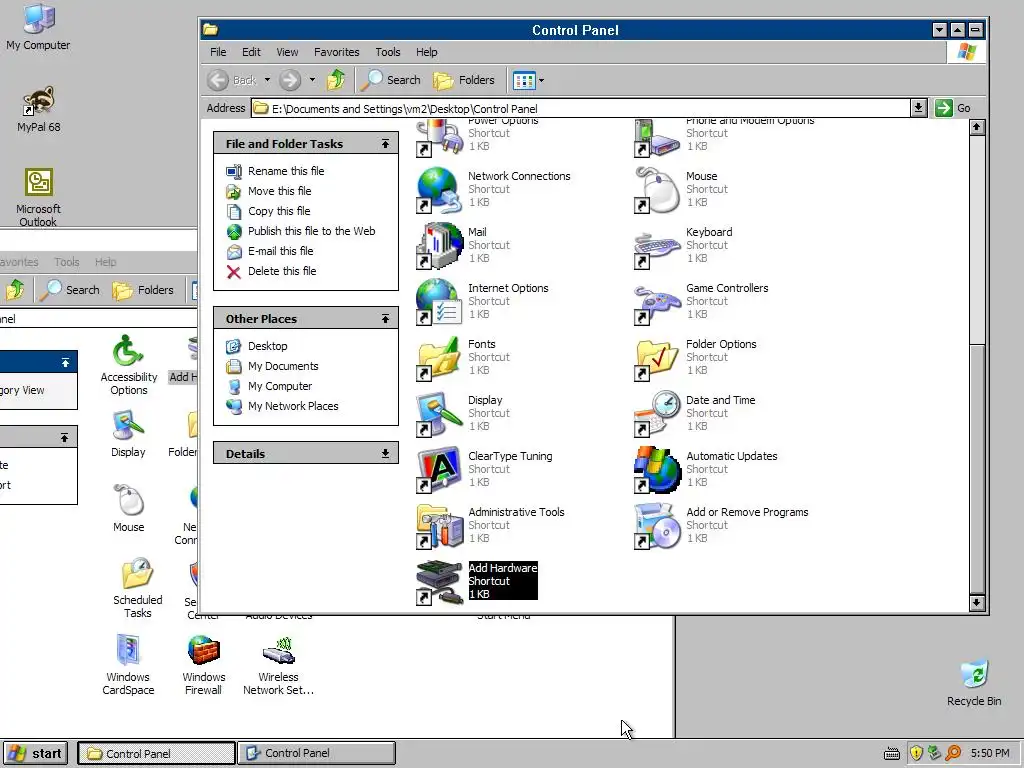The height and width of the screenshot is (768, 1024).
Task: Open the Administrative Tools shortcut icon
Action: tap(438, 526)
